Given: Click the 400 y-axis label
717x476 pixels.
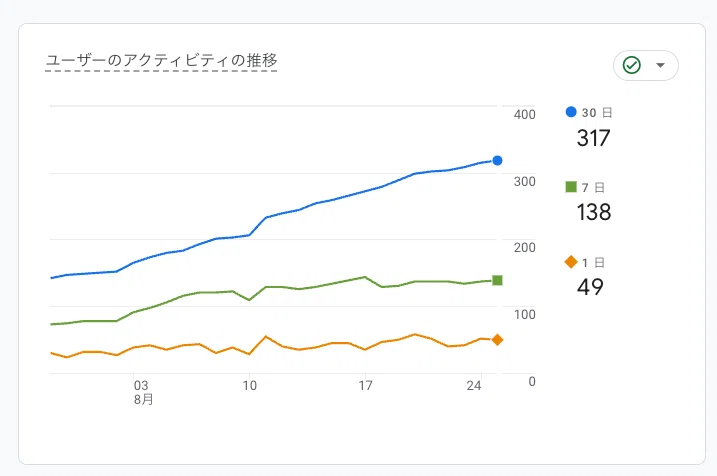Looking at the screenshot, I should point(524,114).
